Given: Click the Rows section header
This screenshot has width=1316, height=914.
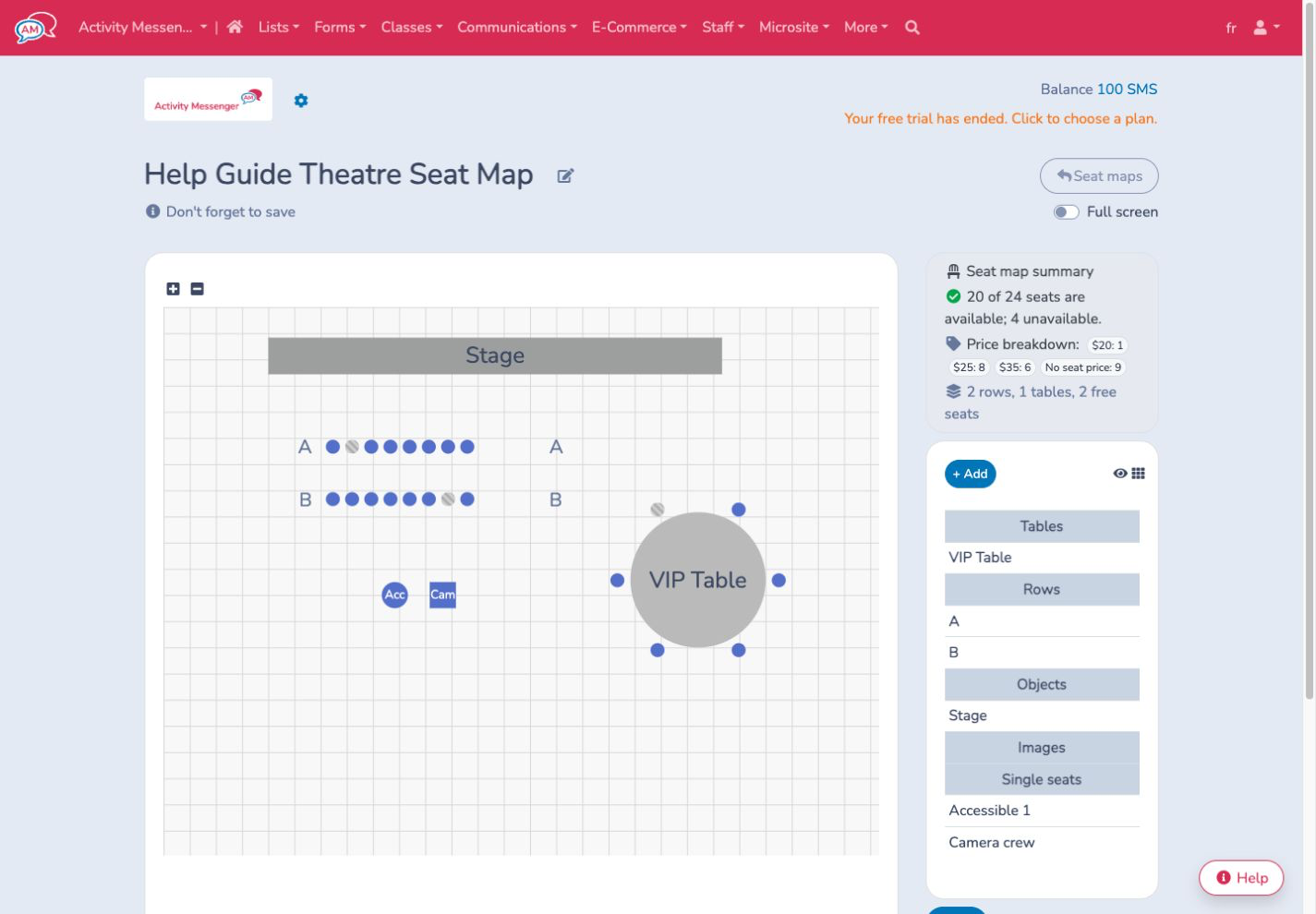Looking at the screenshot, I should point(1042,590).
